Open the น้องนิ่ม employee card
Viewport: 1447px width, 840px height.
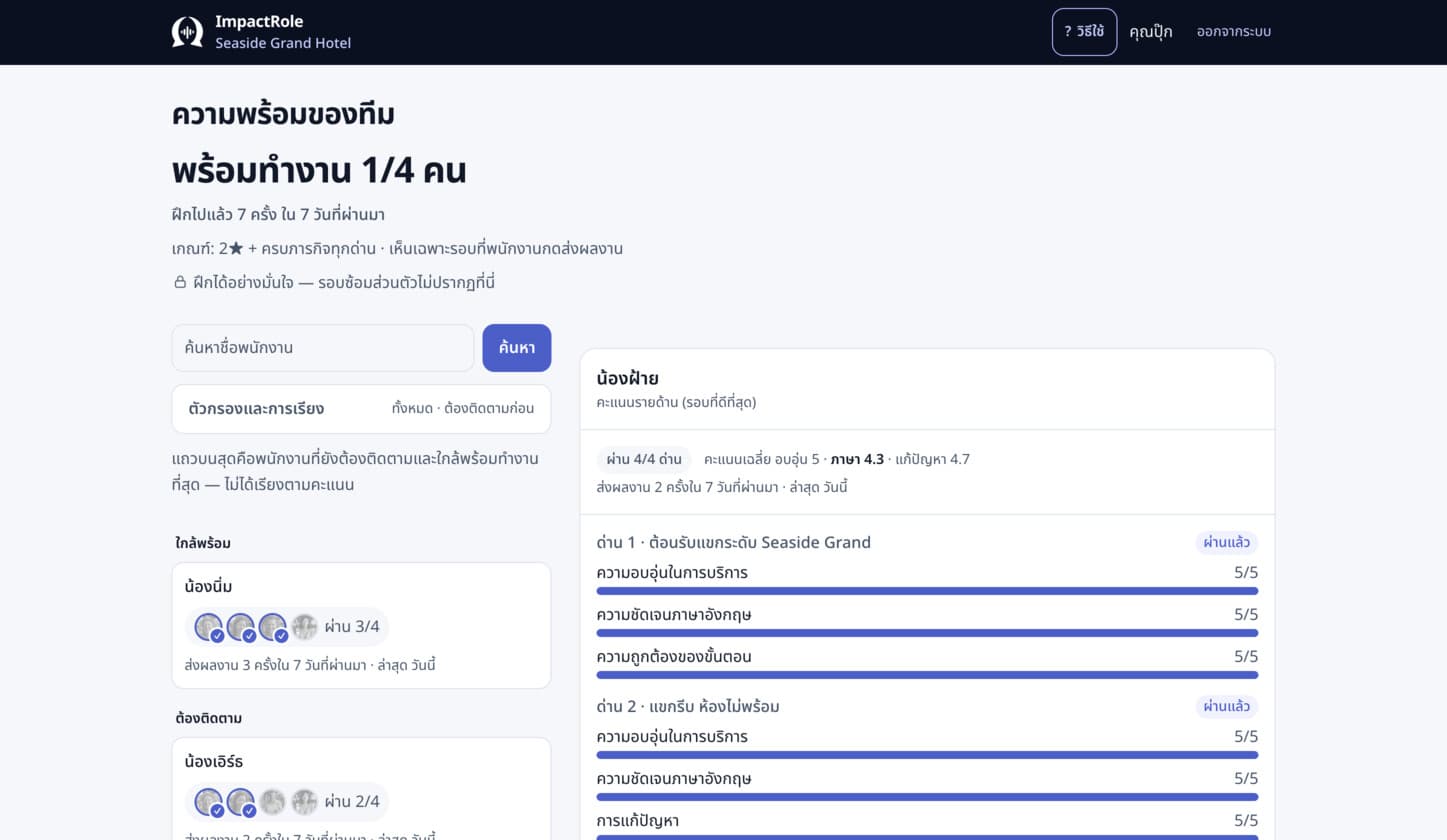click(x=361, y=625)
